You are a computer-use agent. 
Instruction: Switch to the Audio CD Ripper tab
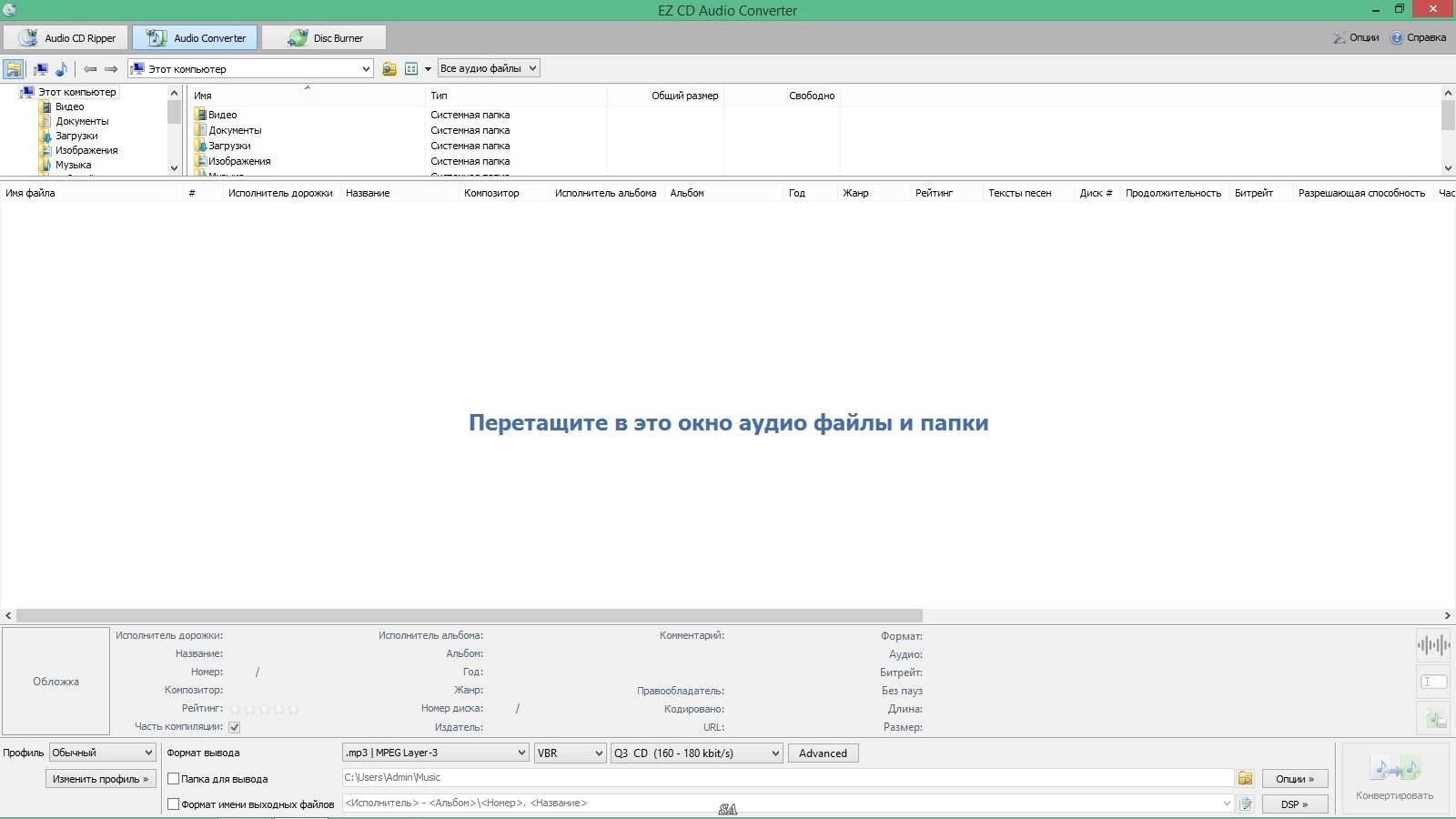point(66,37)
